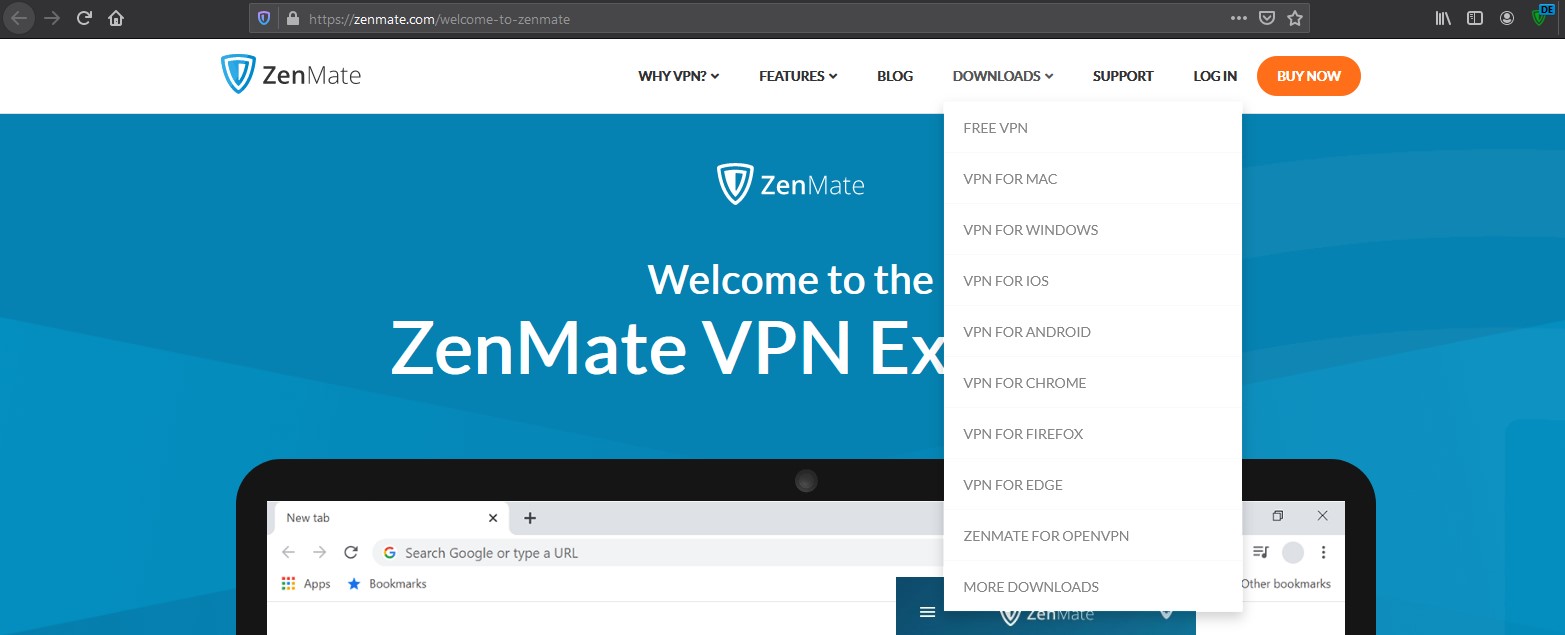
Task: Expand the FEATURES menu
Action: coord(798,76)
